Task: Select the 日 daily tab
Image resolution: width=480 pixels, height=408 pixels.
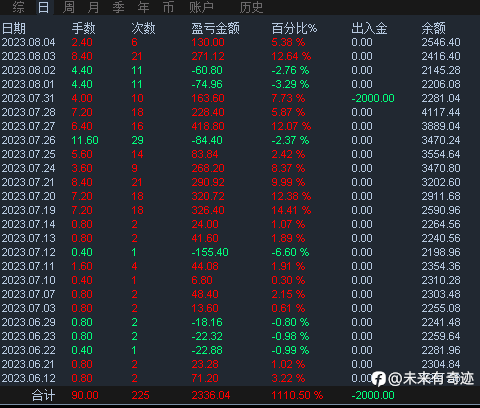Action: pos(44,7)
